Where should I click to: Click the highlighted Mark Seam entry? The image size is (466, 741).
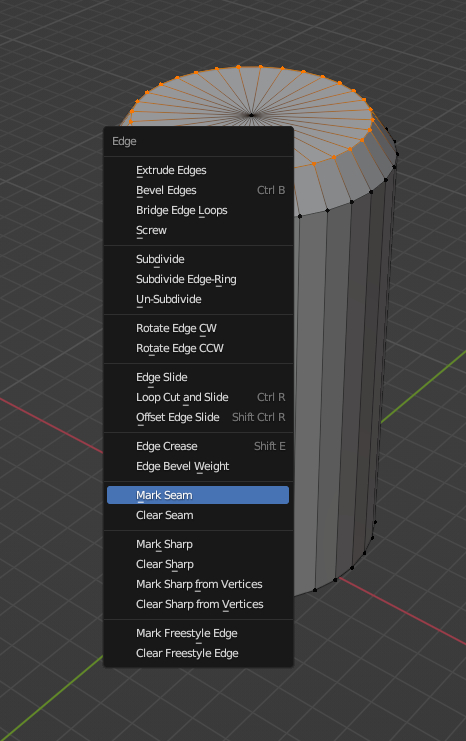pyautogui.click(x=198, y=495)
